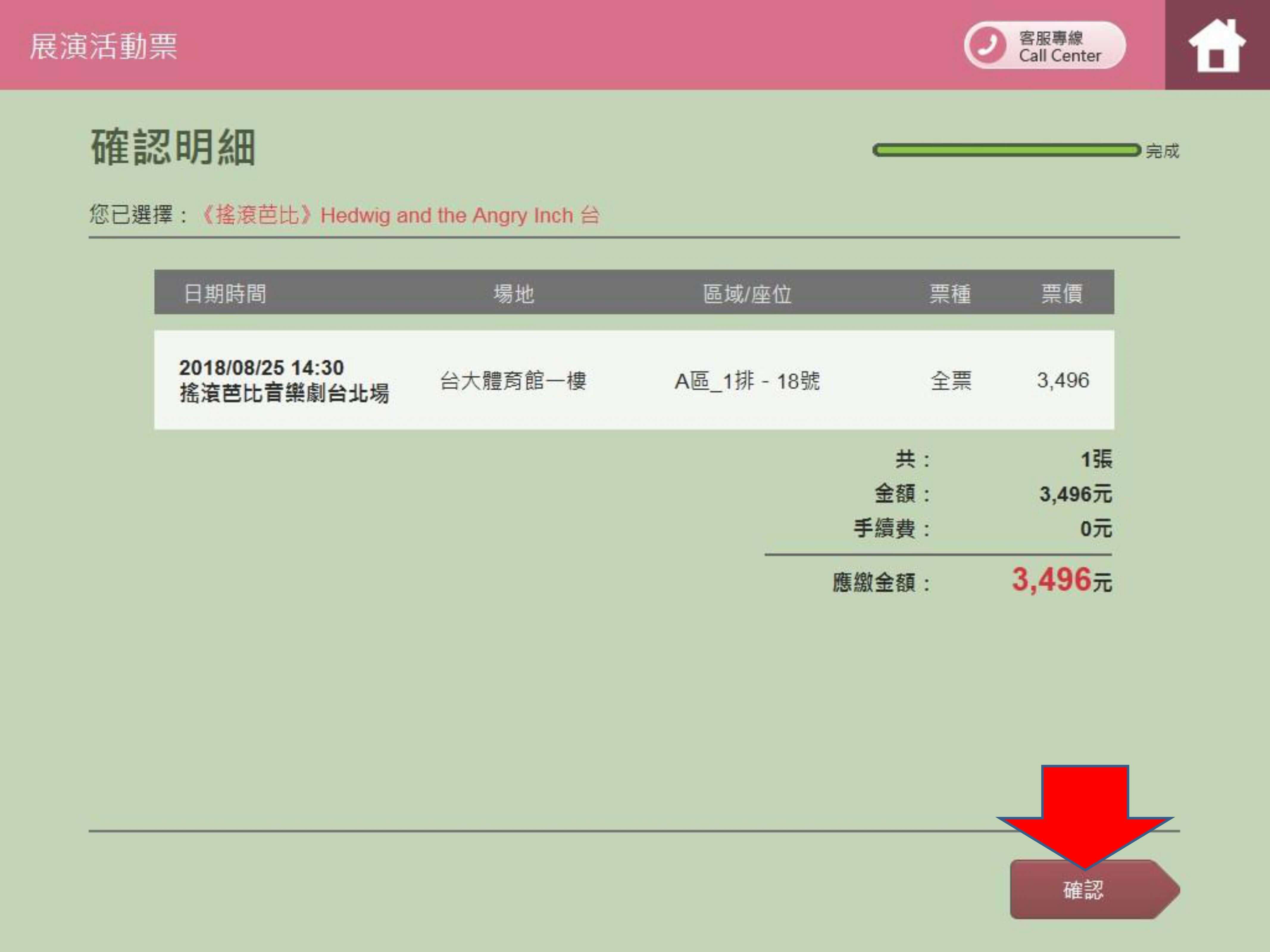
Task: Click the 您已選擇 label
Action: 138,215
